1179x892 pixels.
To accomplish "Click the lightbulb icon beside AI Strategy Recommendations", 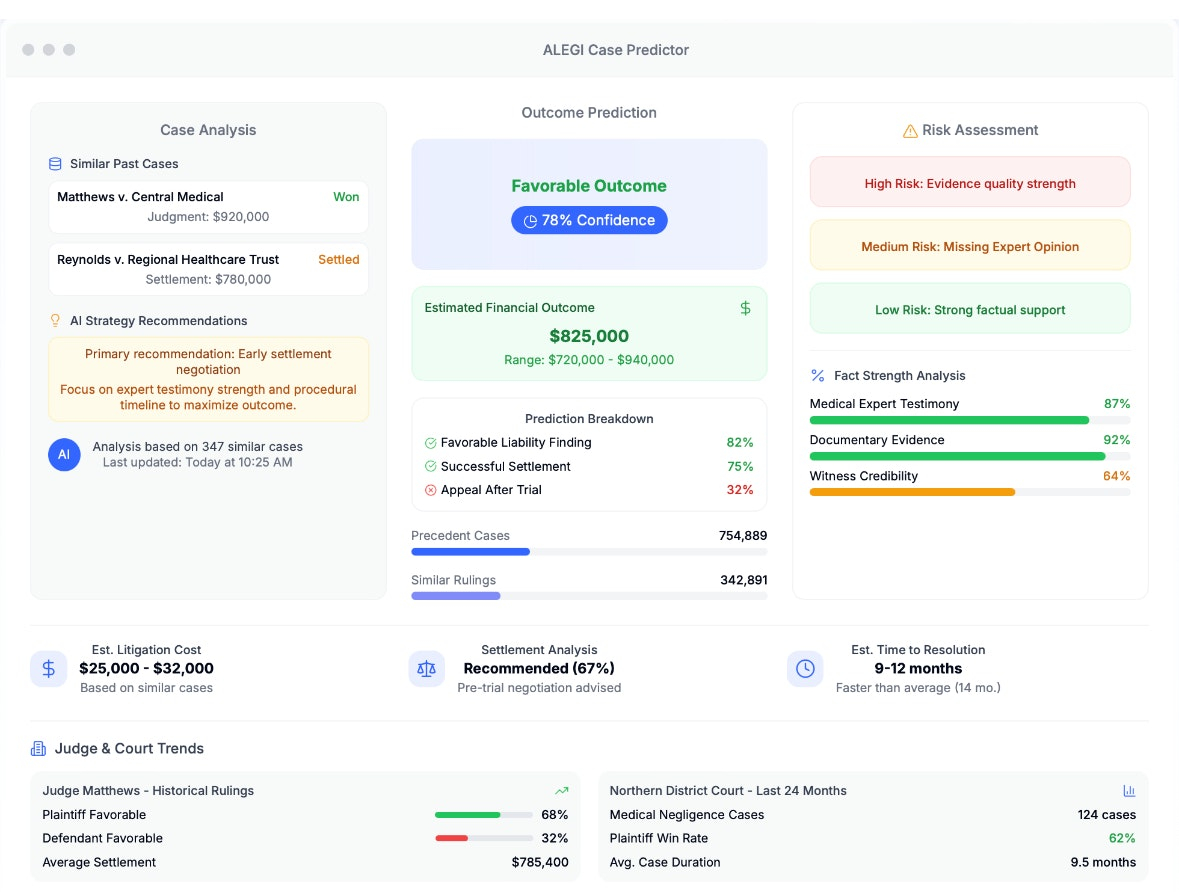I will point(55,320).
